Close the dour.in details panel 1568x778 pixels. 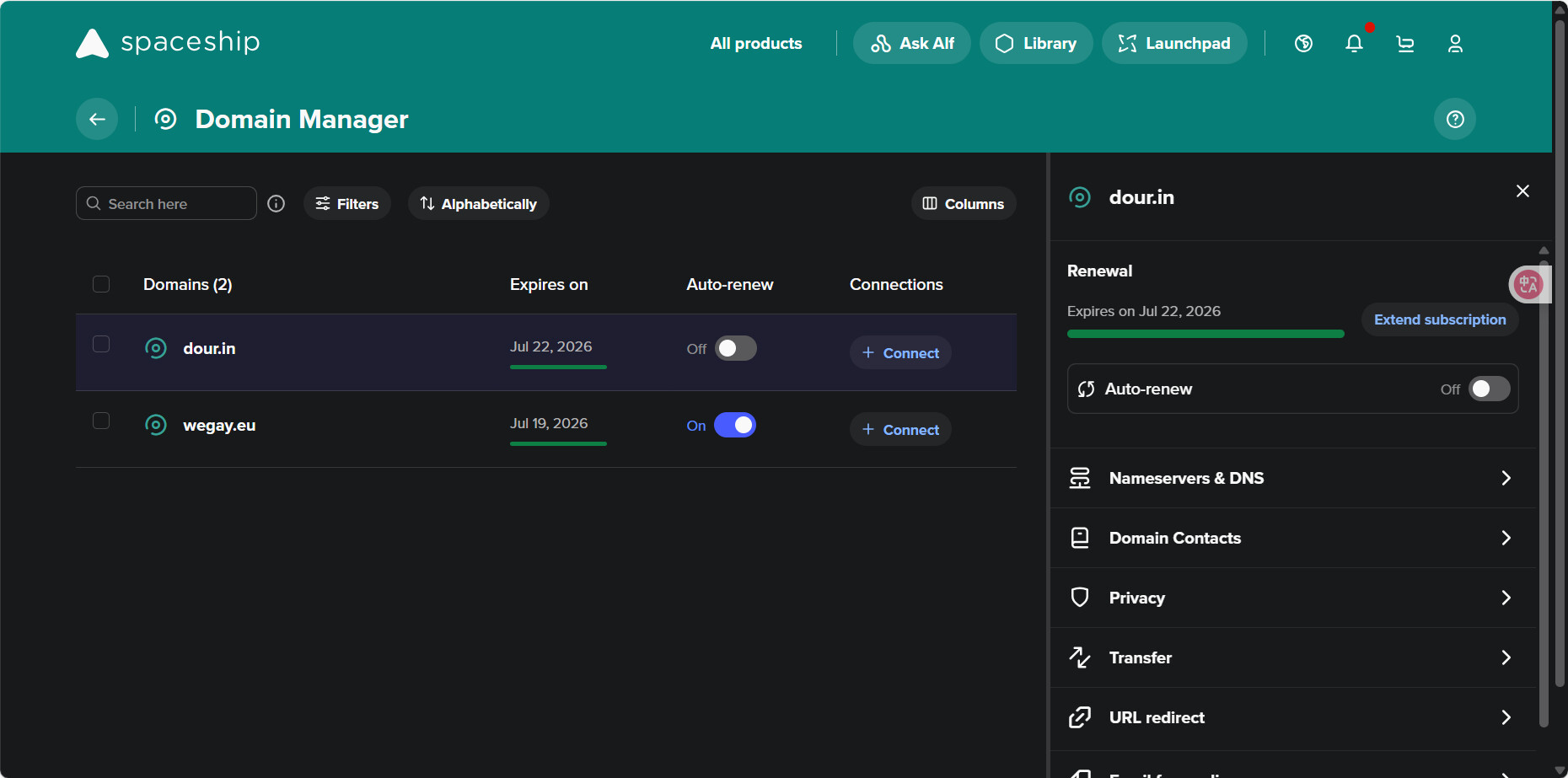[x=1522, y=191]
